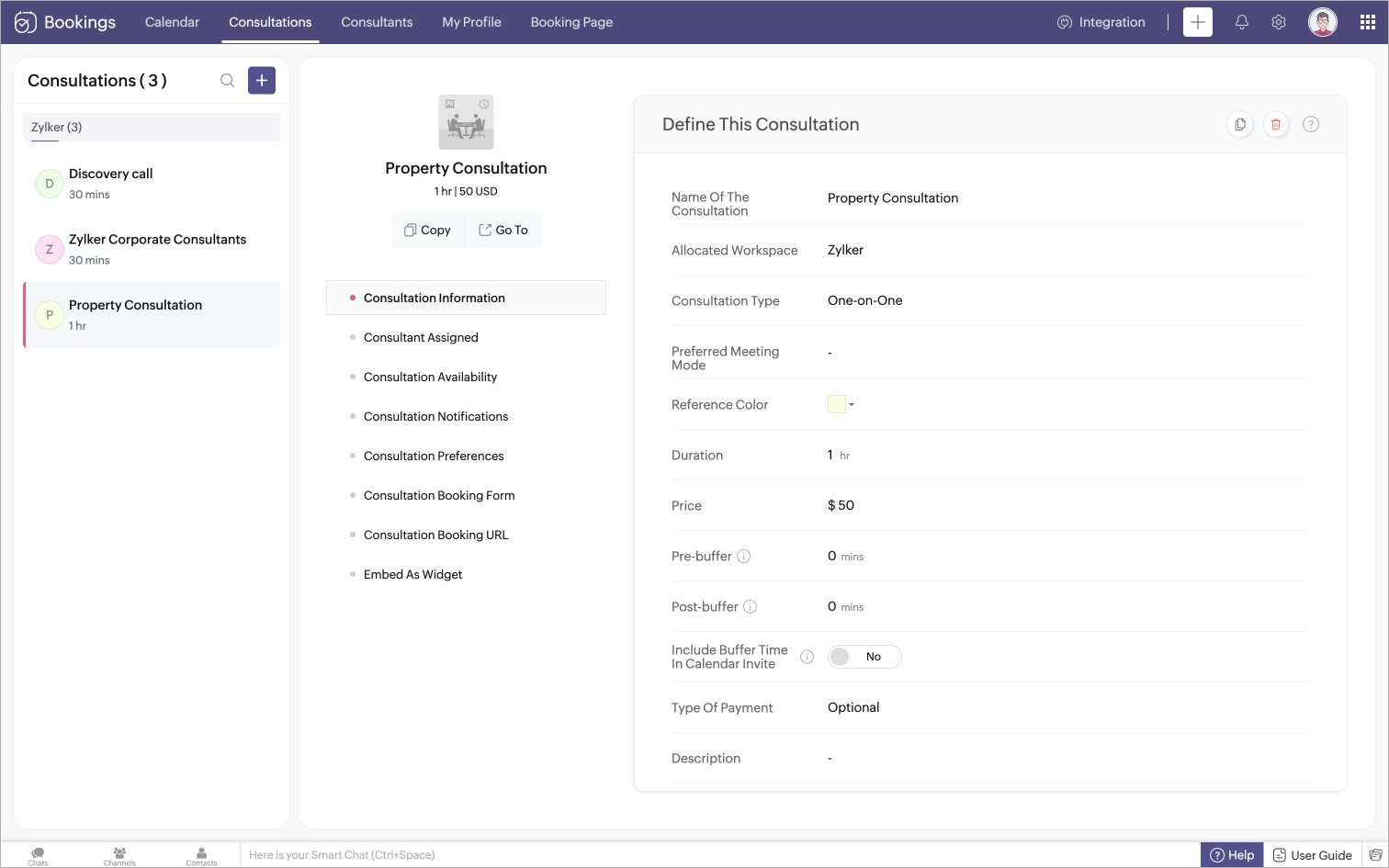
Task: Click the Zylker Corporate Consultants avatar icon
Action: pos(50,249)
